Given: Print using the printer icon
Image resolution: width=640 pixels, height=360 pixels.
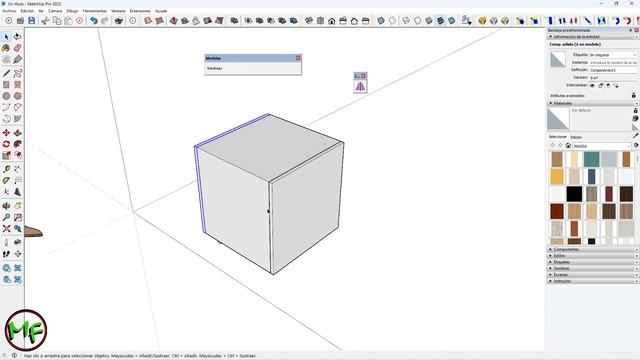Looking at the screenshot, I should coord(119,20).
